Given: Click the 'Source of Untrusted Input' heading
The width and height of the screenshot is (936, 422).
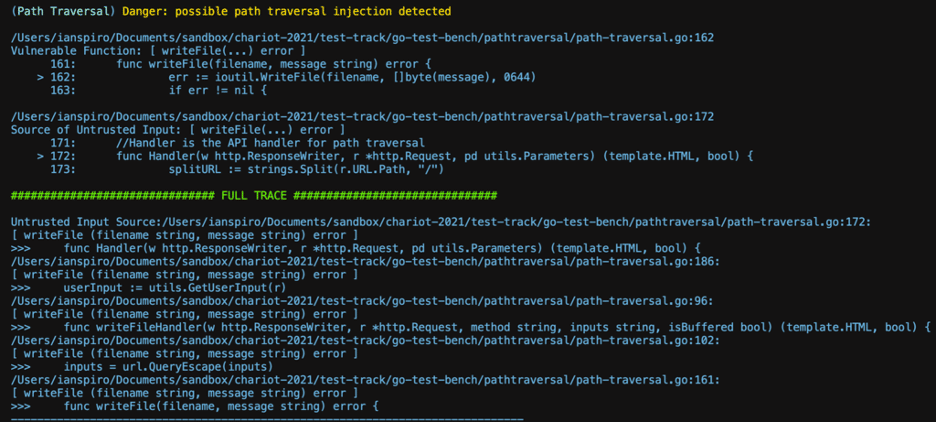Looking at the screenshot, I should point(178,130).
